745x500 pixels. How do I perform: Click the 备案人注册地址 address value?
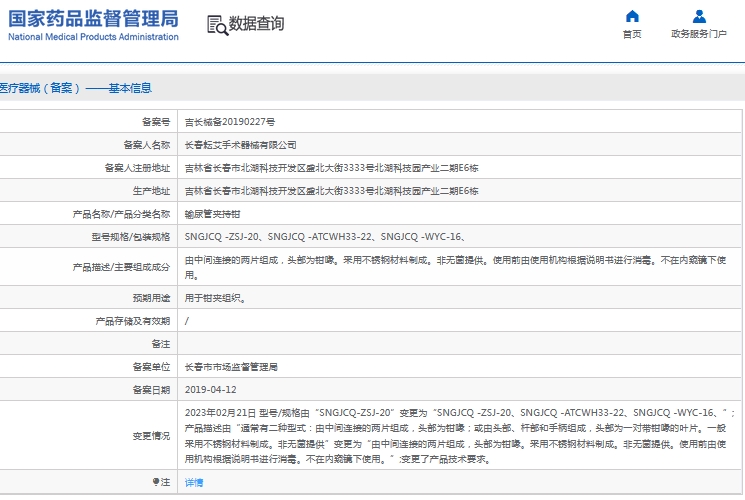click(332, 168)
